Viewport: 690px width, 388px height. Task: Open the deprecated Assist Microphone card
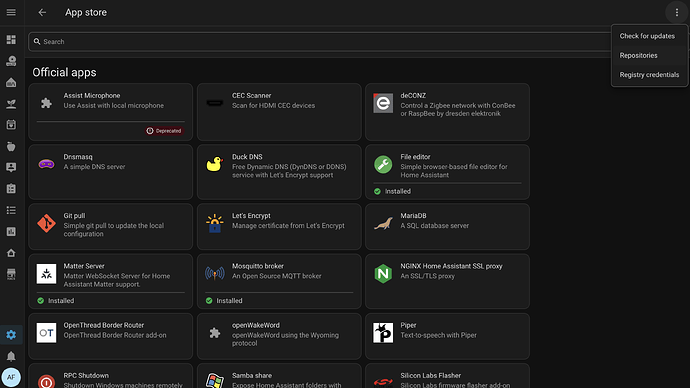pos(110,112)
